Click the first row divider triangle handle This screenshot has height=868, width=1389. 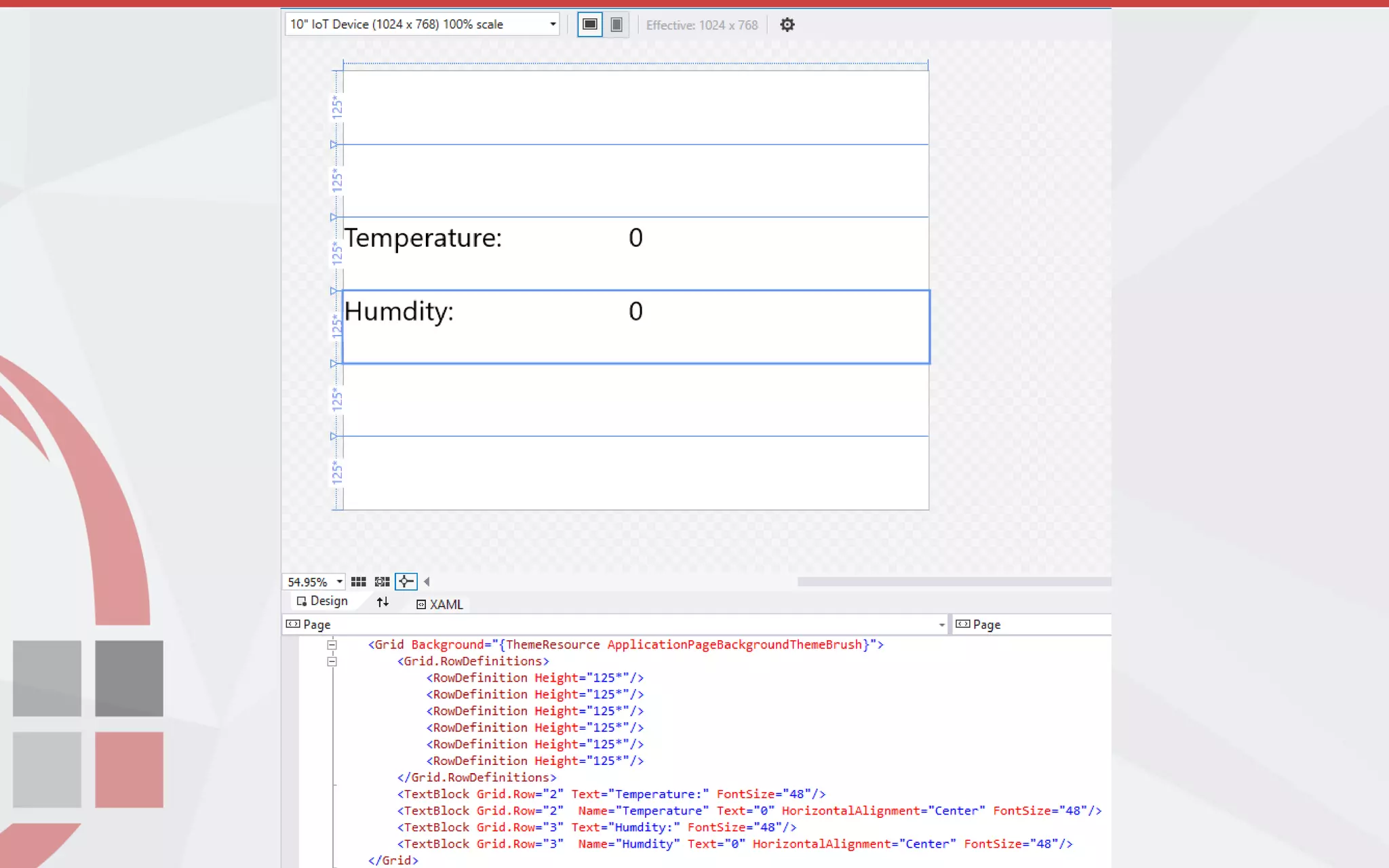coord(333,144)
